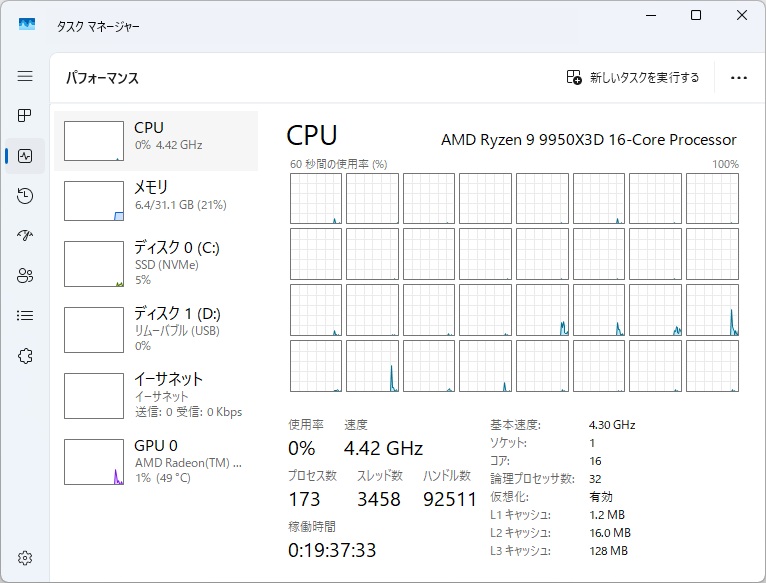Viewport: 766px width, 583px height.
Task: Maximize the Task Manager window
Action: (696, 15)
